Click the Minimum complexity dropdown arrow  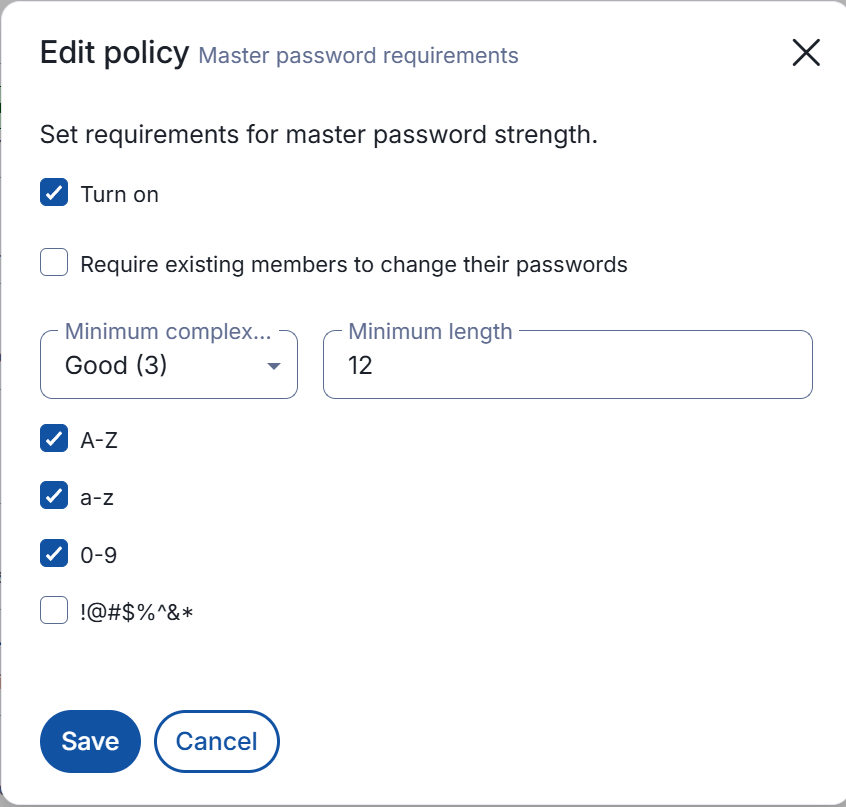pos(274,366)
